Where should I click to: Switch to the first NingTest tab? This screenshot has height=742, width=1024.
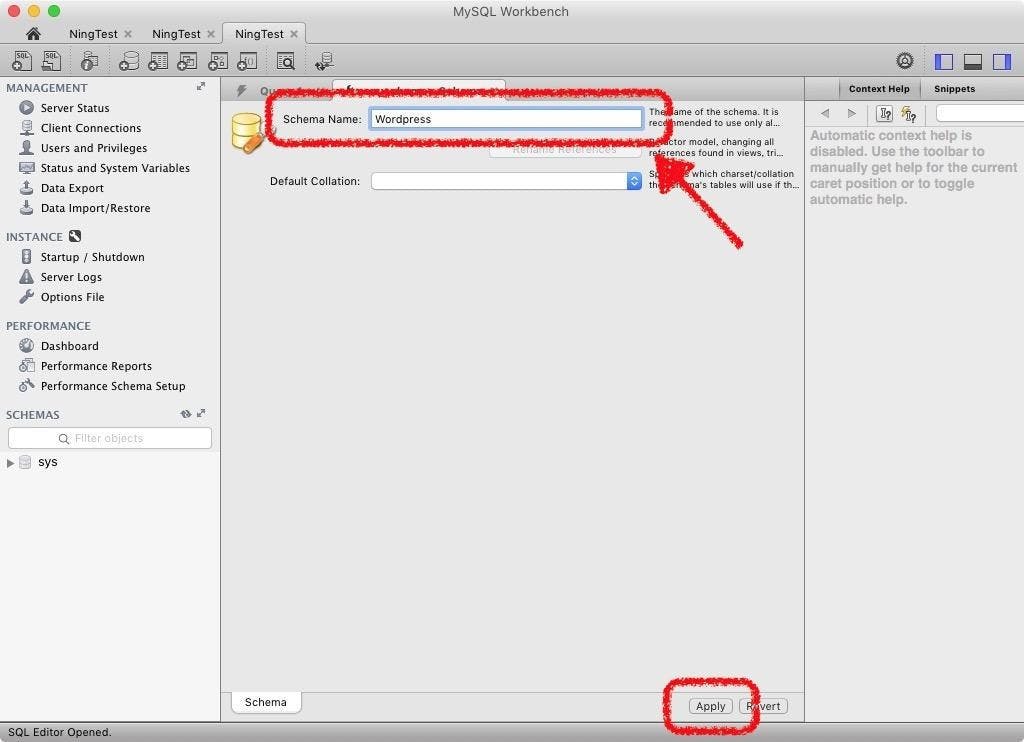93,33
